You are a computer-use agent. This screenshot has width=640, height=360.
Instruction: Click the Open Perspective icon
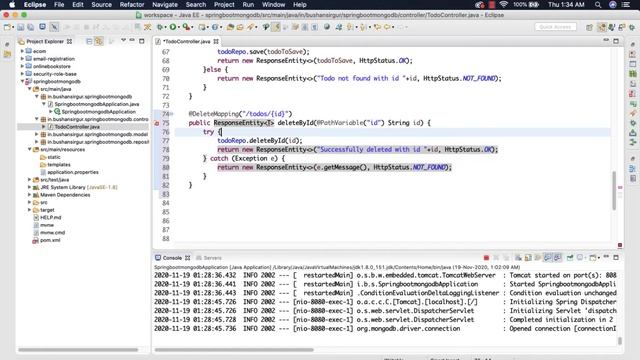coord(589,27)
